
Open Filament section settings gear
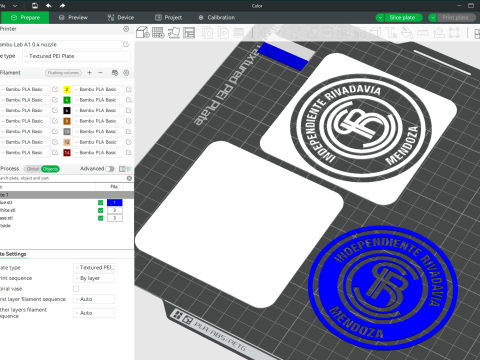click(126, 73)
